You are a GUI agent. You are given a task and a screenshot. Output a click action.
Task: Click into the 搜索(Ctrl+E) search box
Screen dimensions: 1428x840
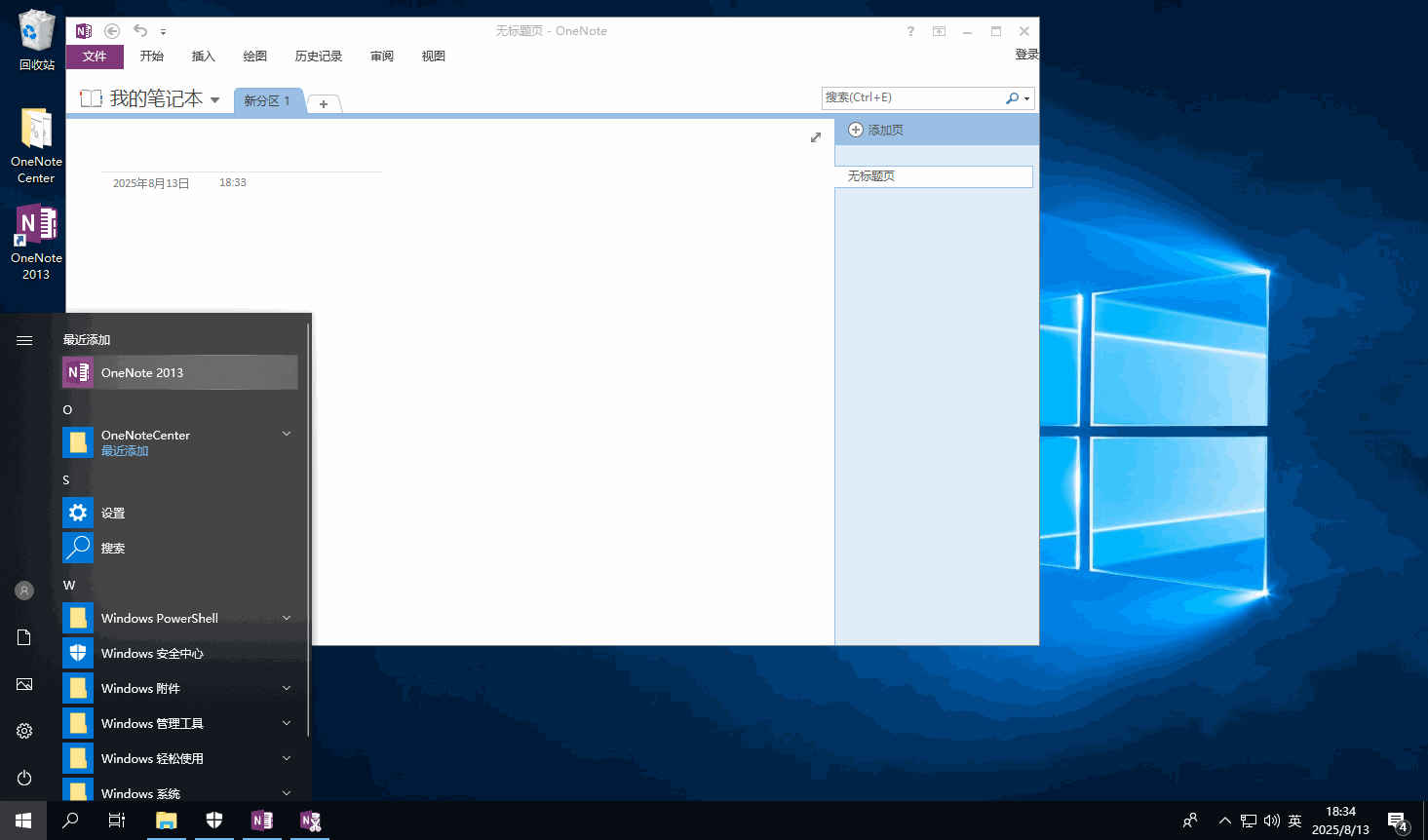coord(912,97)
